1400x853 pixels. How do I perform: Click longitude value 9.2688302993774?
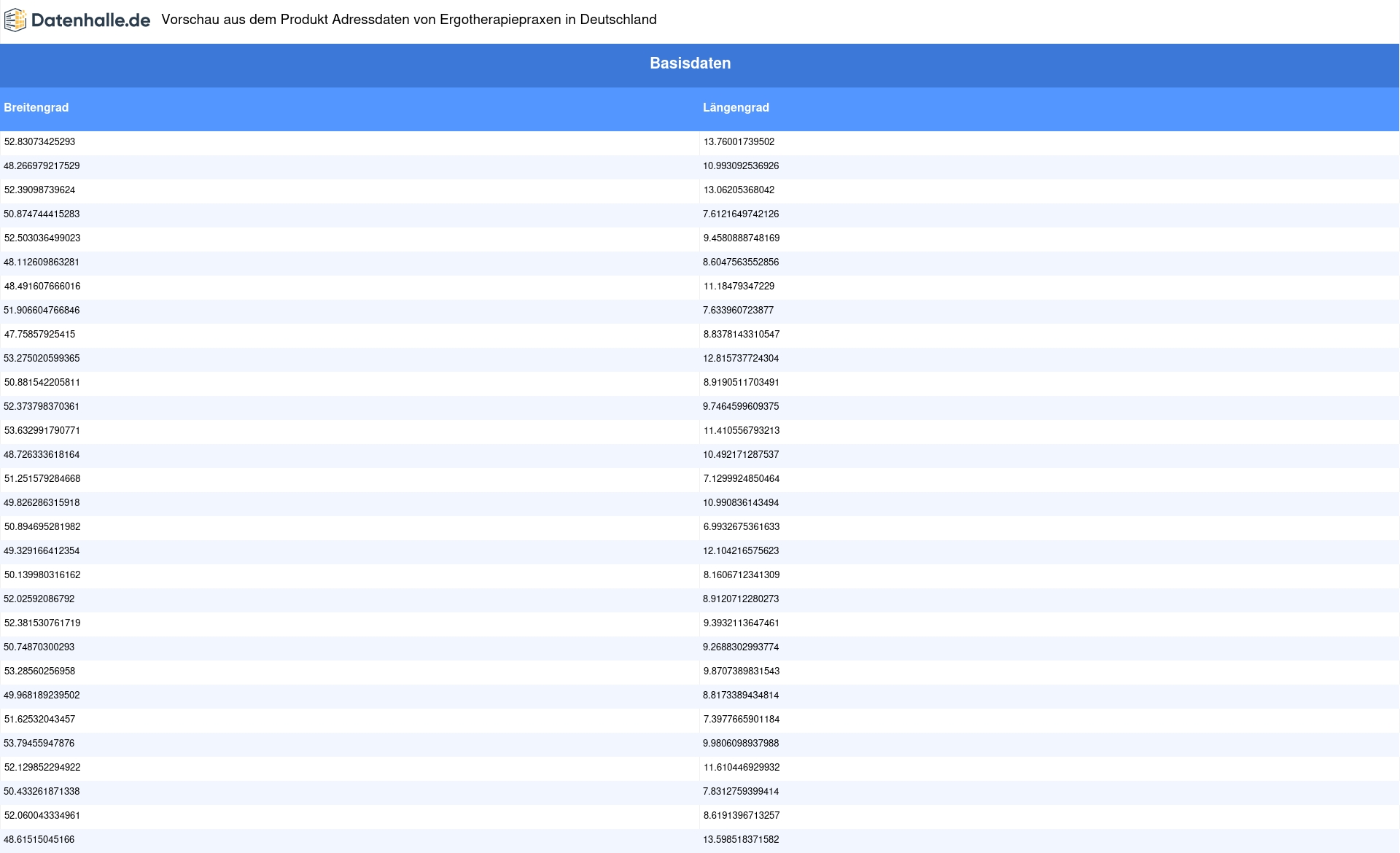pos(741,647)
